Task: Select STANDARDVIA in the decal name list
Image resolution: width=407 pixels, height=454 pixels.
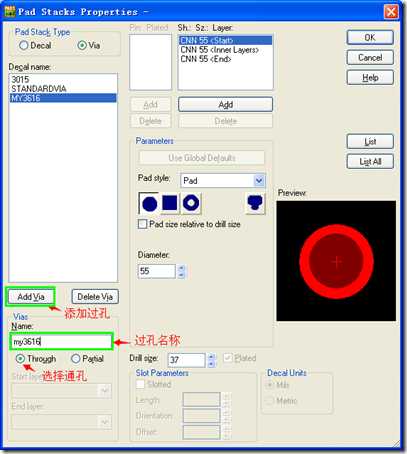Action: point(63,89)
